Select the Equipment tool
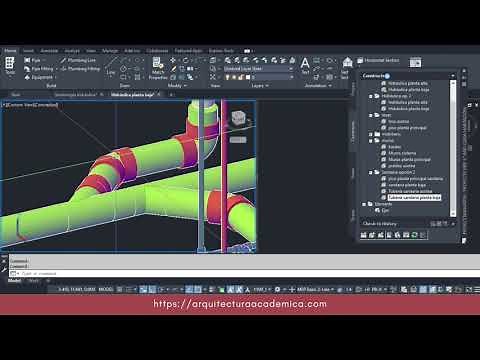 point(38,77)
